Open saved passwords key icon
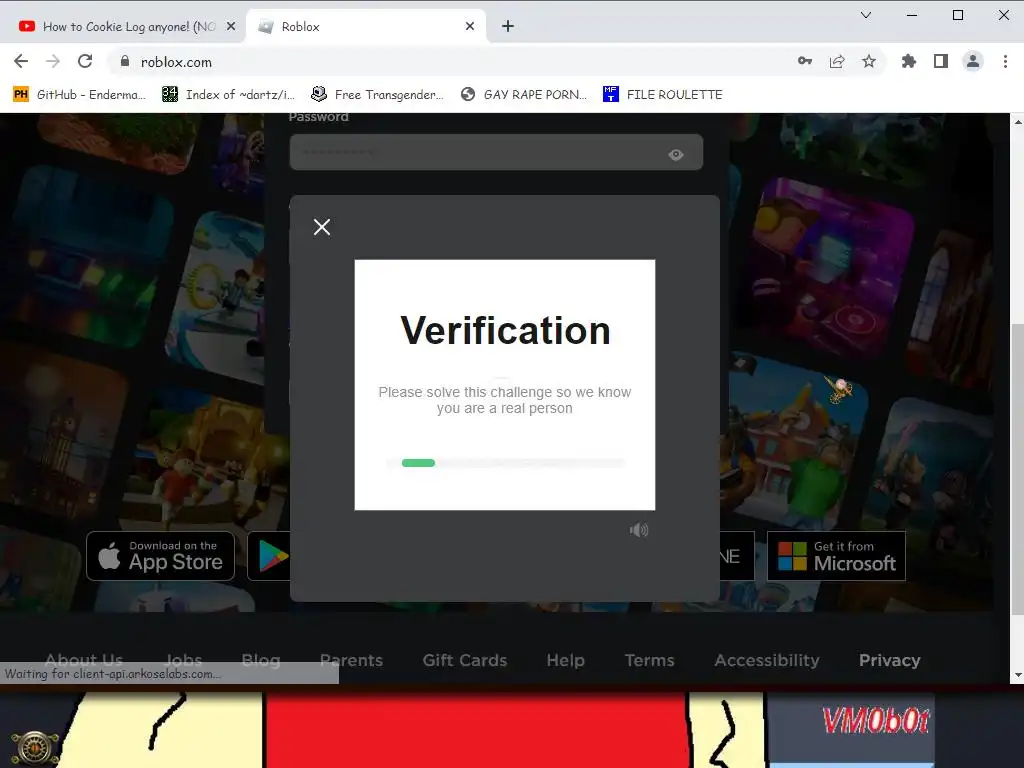 point(805,61)
